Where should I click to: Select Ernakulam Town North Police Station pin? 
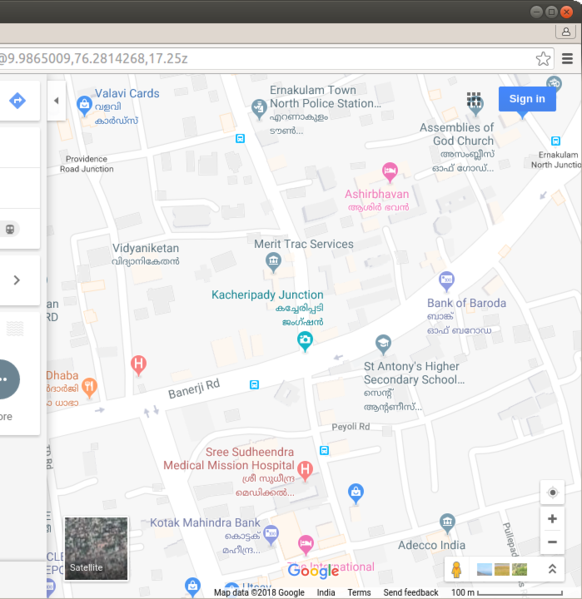pos(259,108)
